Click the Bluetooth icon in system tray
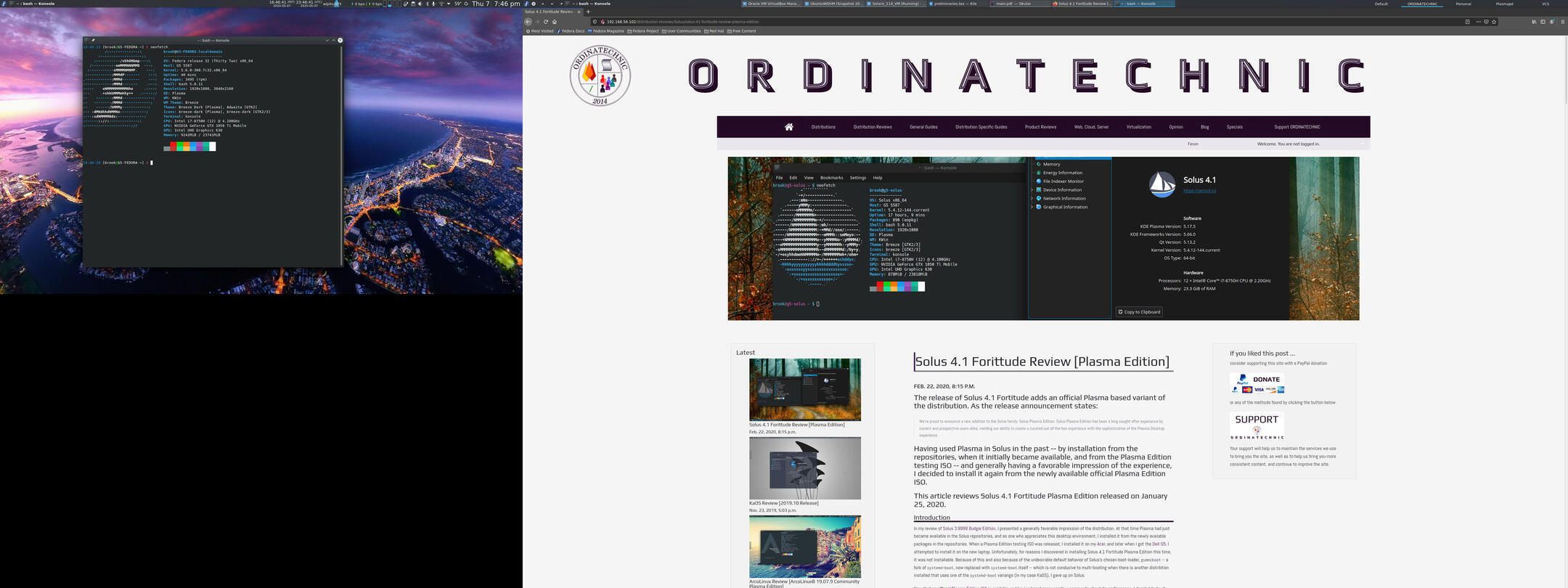The width and height of the screenshot is (1568, 588). 428,4
